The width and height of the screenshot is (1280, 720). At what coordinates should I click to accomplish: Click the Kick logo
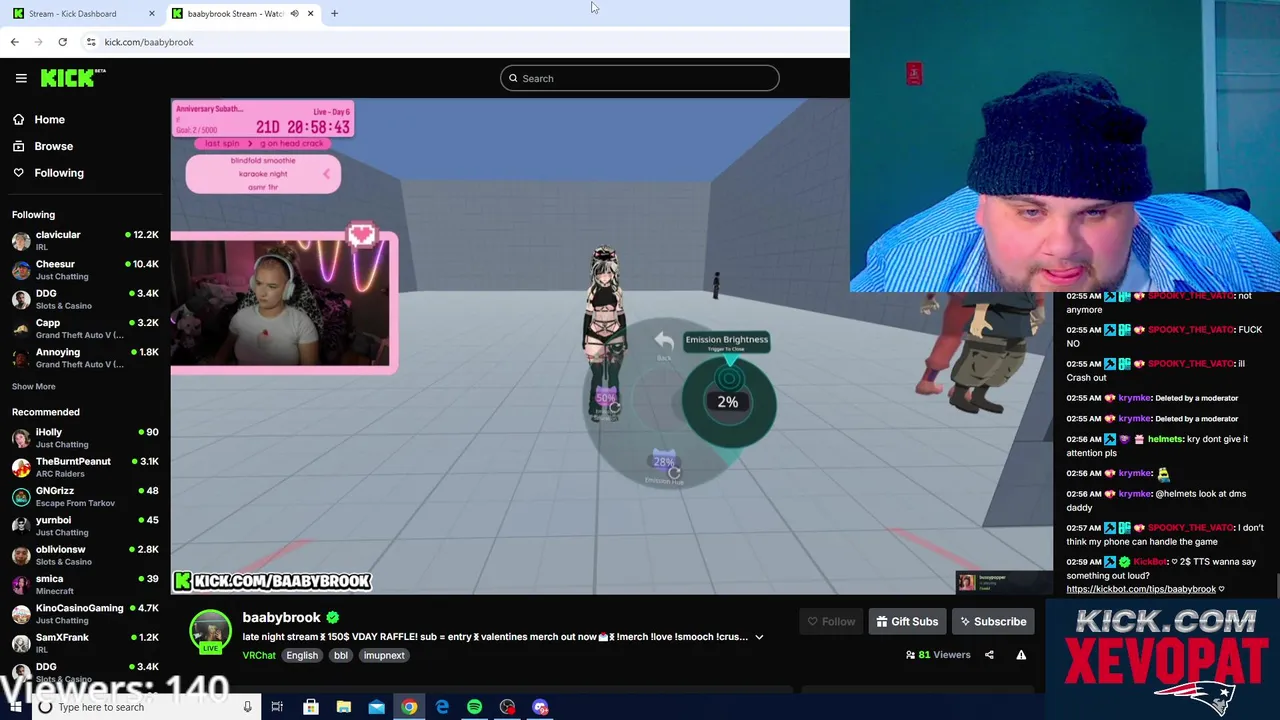point(72,78)
